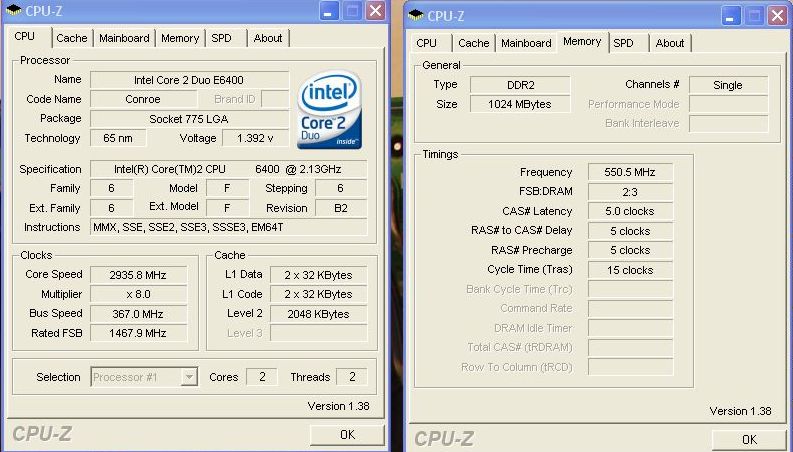Click the empty Level 3 cache field
The height and width of the screenshot is (452, 793).
point(318,333)
